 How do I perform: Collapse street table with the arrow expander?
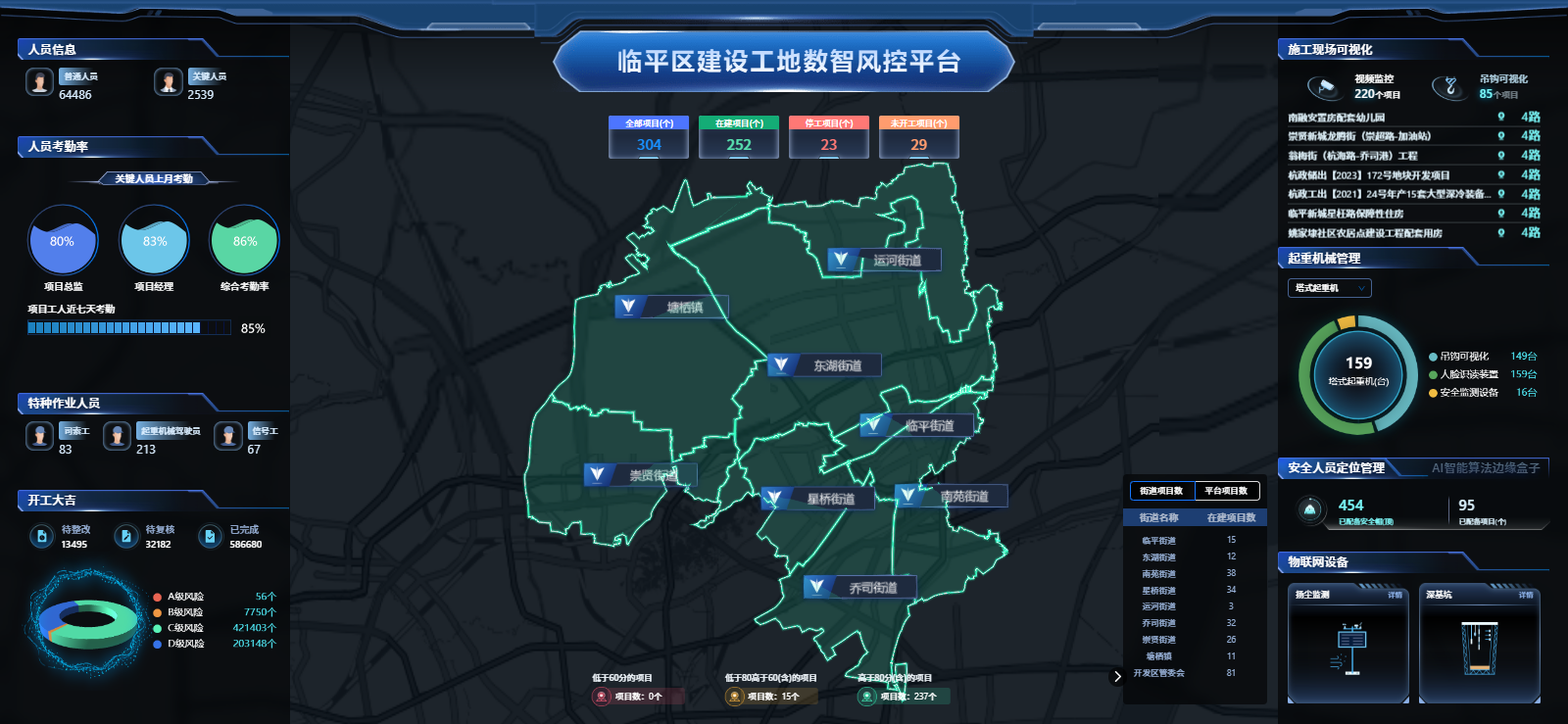pos(1117,676)
